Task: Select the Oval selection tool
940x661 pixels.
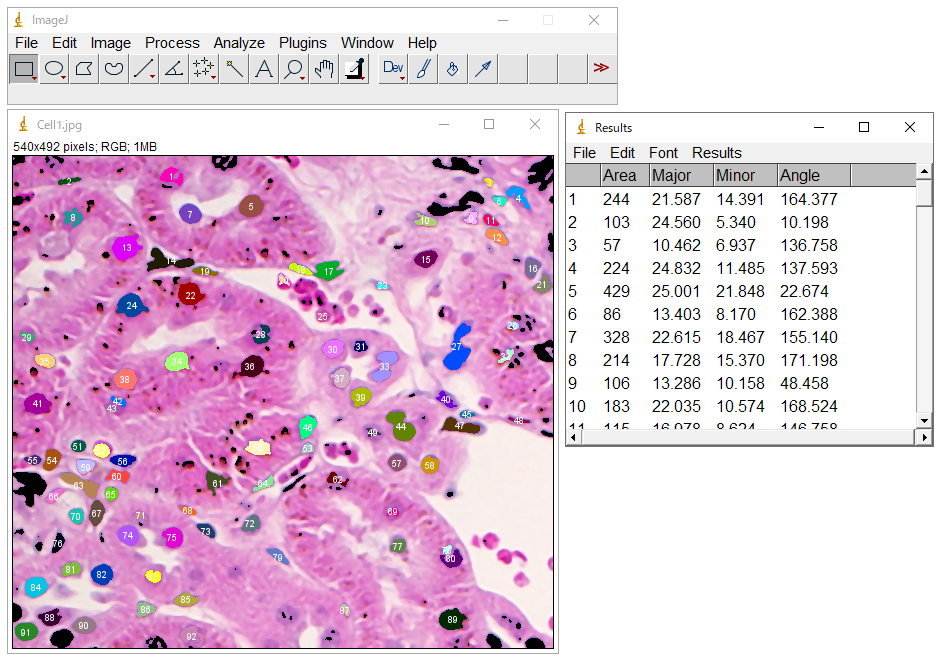Action: click(54, 69)
